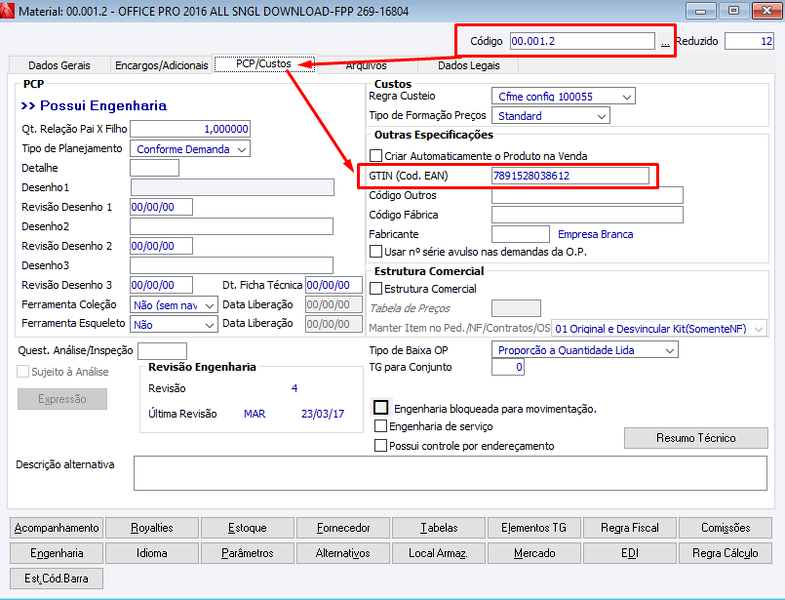Expand the Regra Custeio dropdown
The width and height of the screenshot is (785, 600).
click(x=627, y=96)
